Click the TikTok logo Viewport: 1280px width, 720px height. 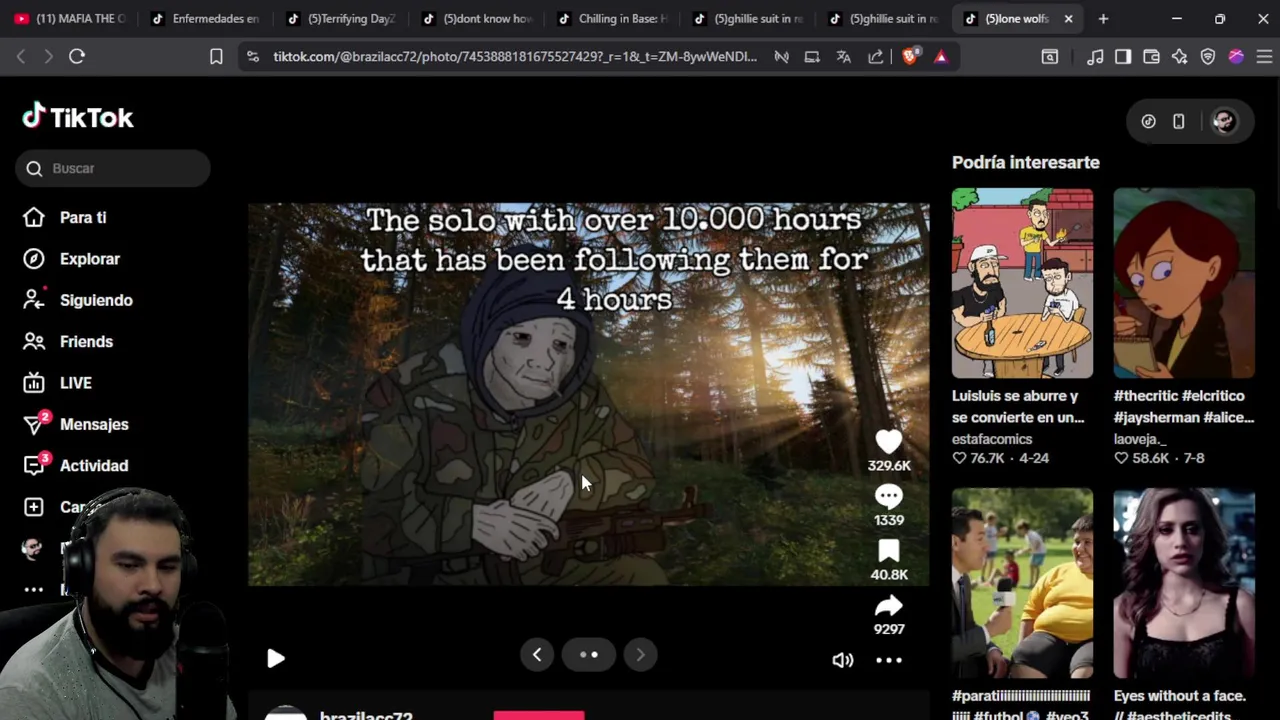pos(78,117)
